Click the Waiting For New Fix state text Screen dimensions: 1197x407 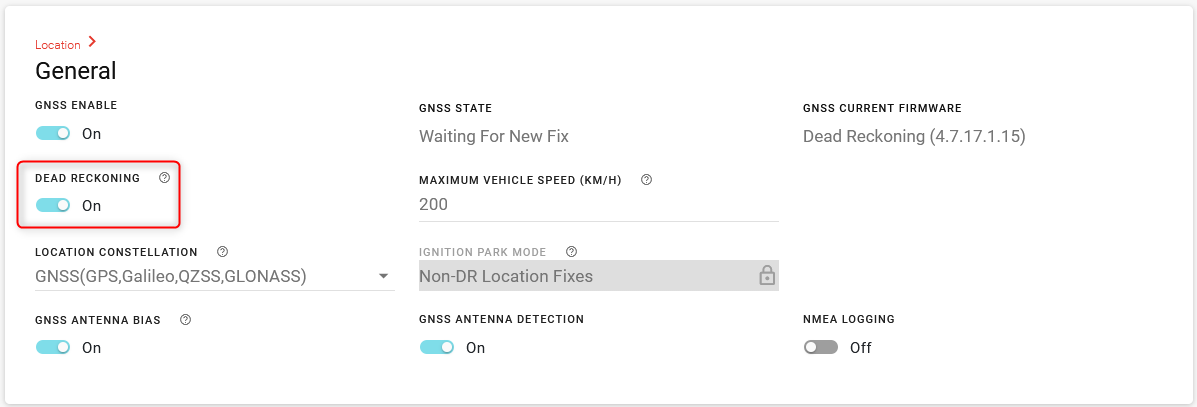(x=494, y=136)
